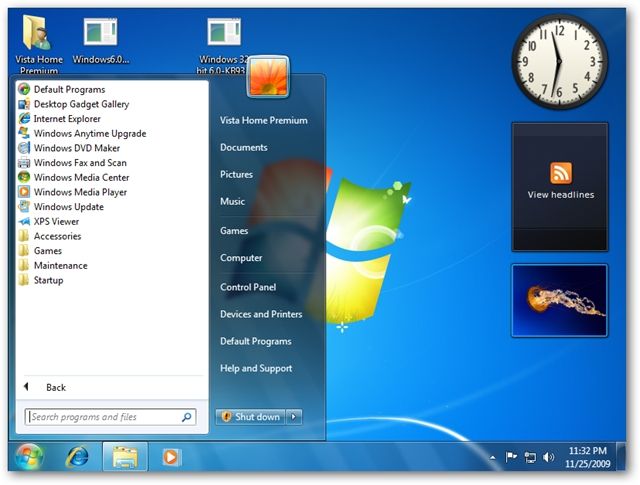
Task: Open the Action Center flag tray icon
Action: point(511,457)
